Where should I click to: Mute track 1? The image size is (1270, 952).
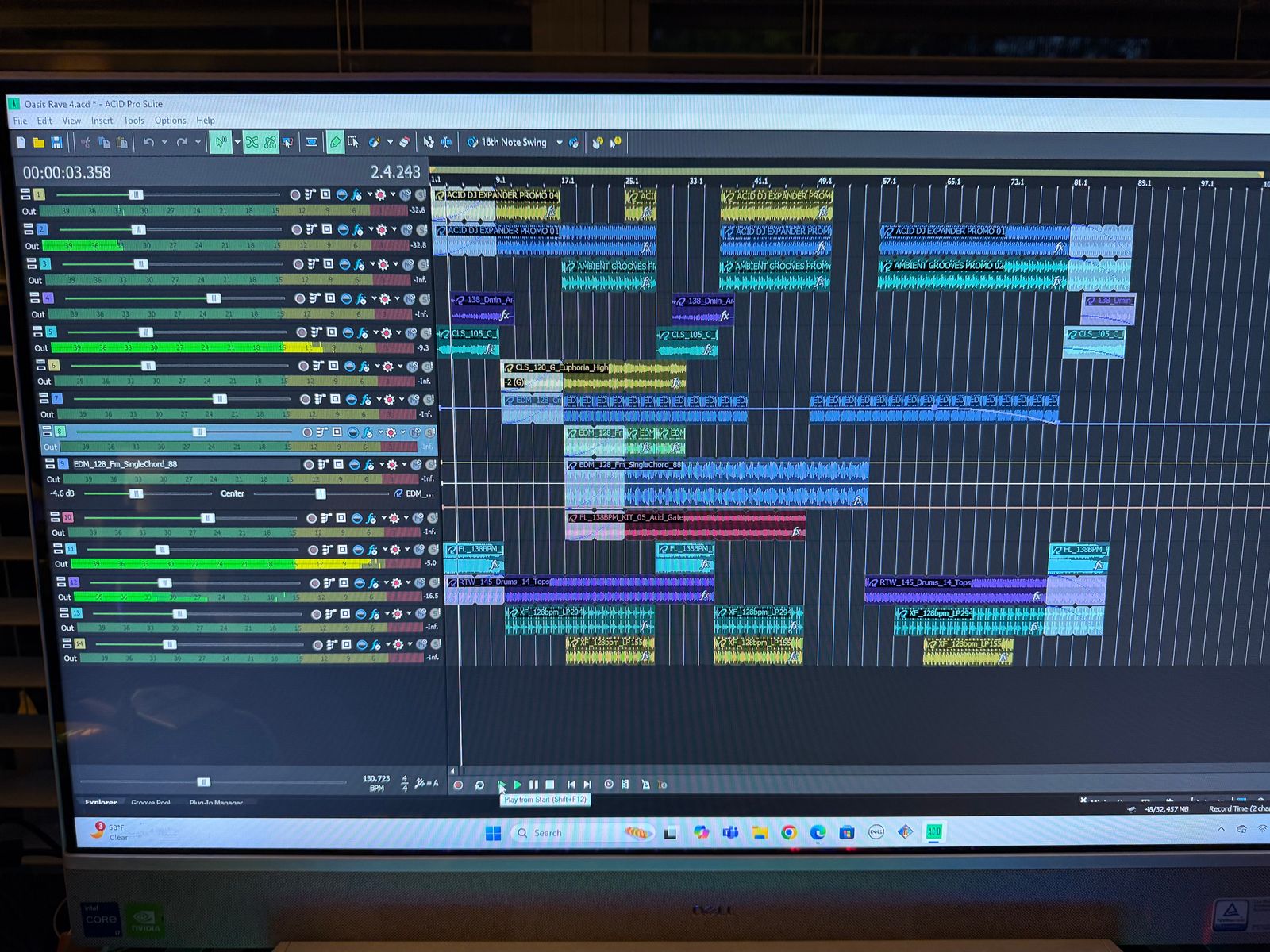tap(405, 194)
